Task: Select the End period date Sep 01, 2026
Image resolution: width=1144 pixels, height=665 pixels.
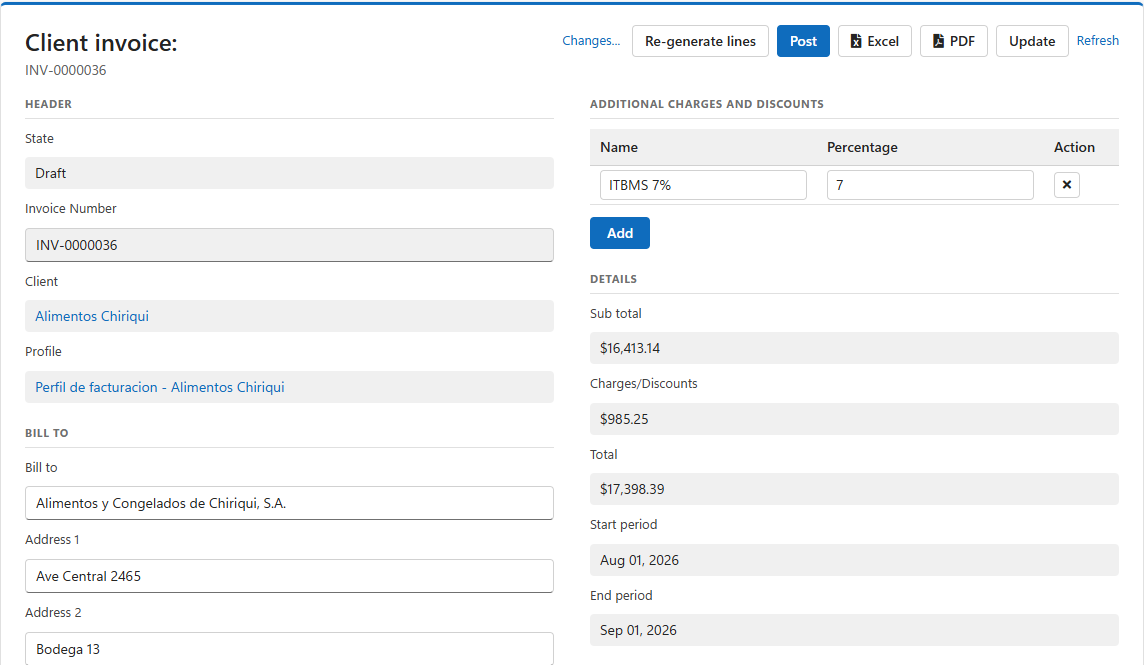Action: [854, 630]
